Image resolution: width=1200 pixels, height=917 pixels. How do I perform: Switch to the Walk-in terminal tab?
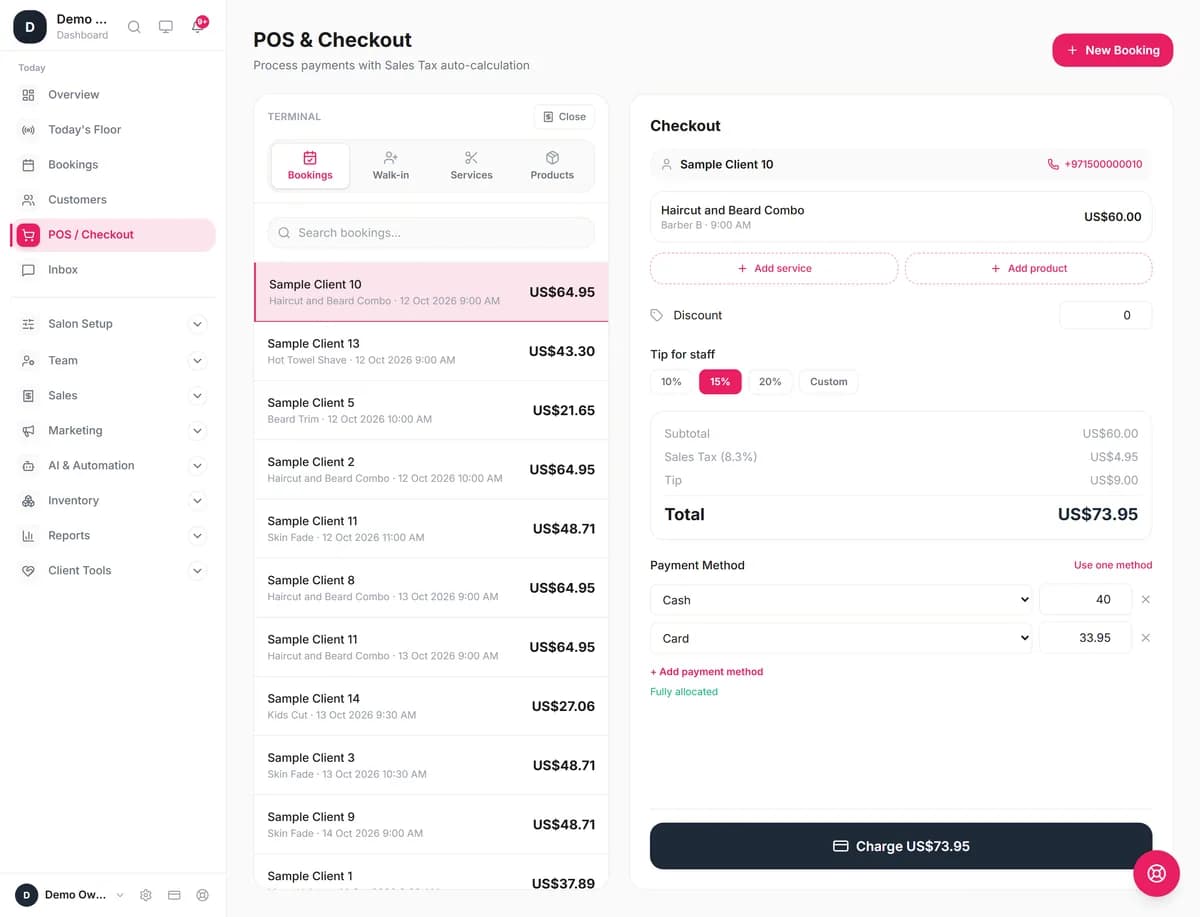[391, 166]
